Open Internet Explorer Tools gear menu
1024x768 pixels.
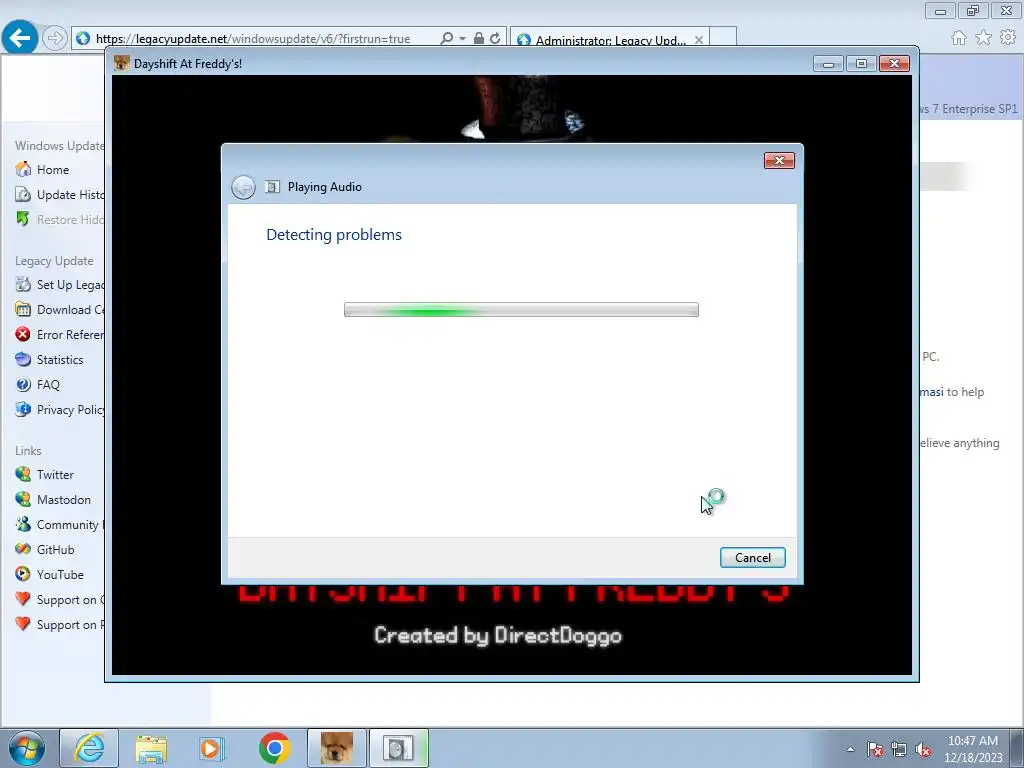[1008, 38]
